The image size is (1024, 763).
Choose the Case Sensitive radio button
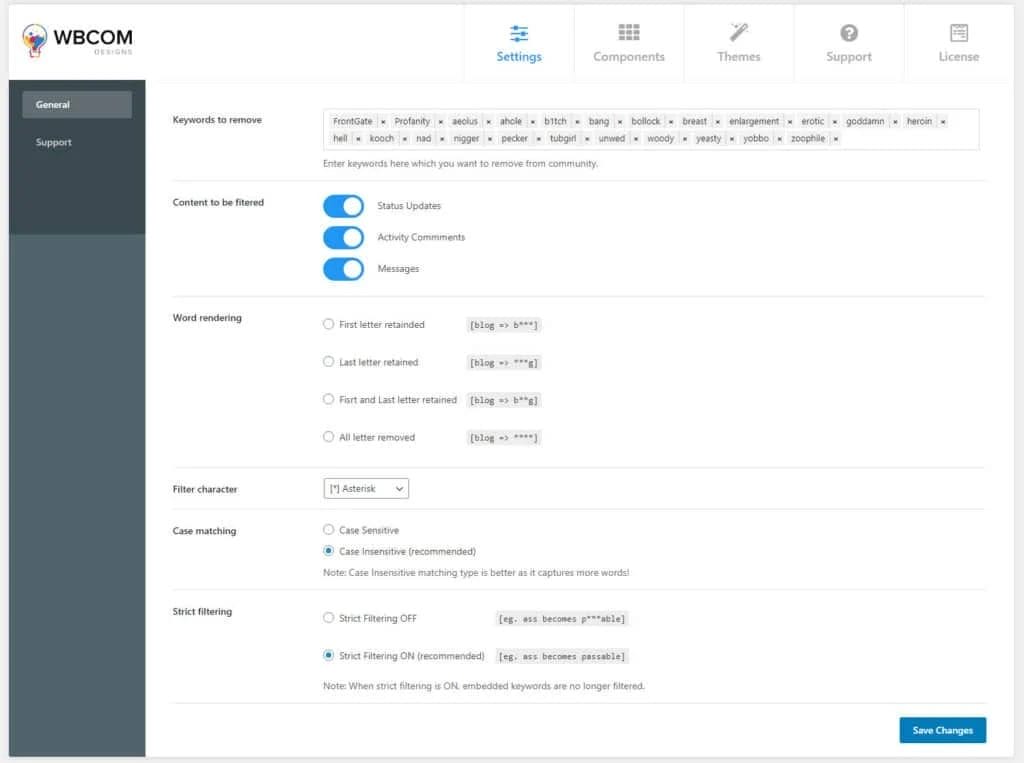tap(329, 530)
